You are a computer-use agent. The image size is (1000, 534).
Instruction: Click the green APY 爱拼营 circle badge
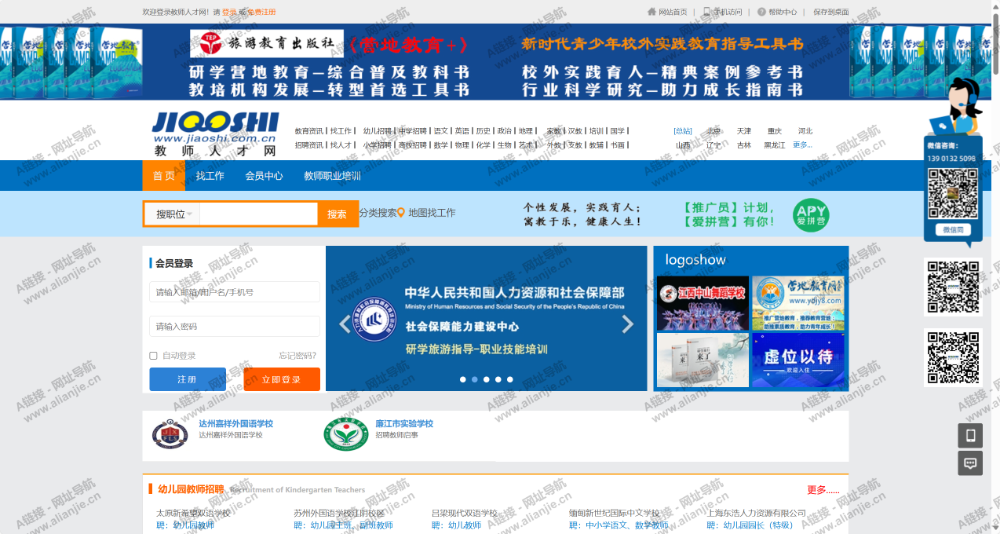click(811, 215)
